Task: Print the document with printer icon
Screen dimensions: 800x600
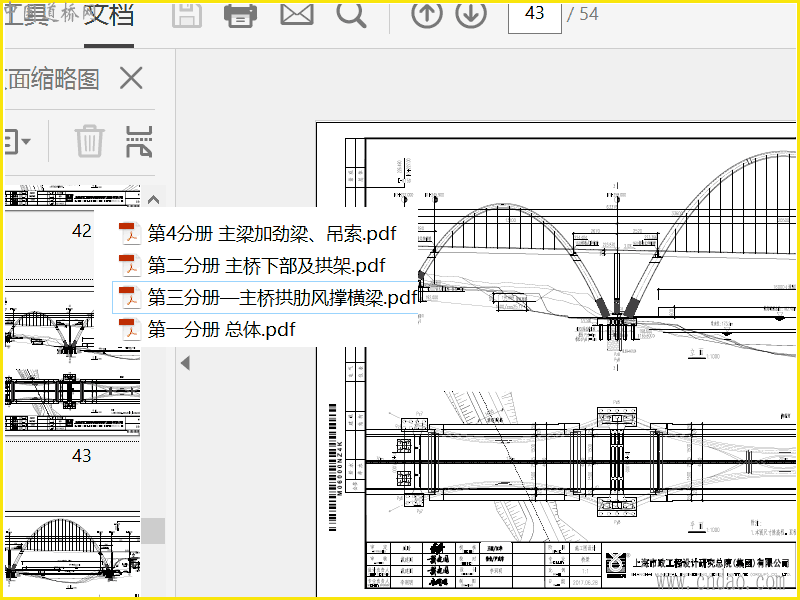Action: click(240, 15)
